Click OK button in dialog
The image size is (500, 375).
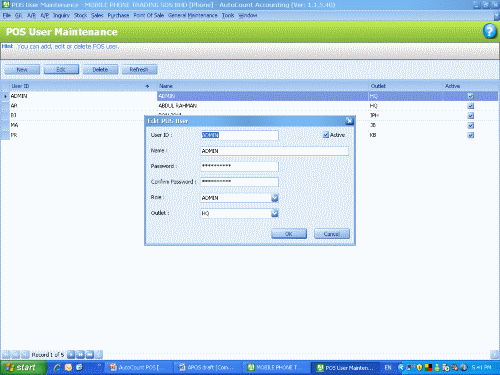[289, 234]
